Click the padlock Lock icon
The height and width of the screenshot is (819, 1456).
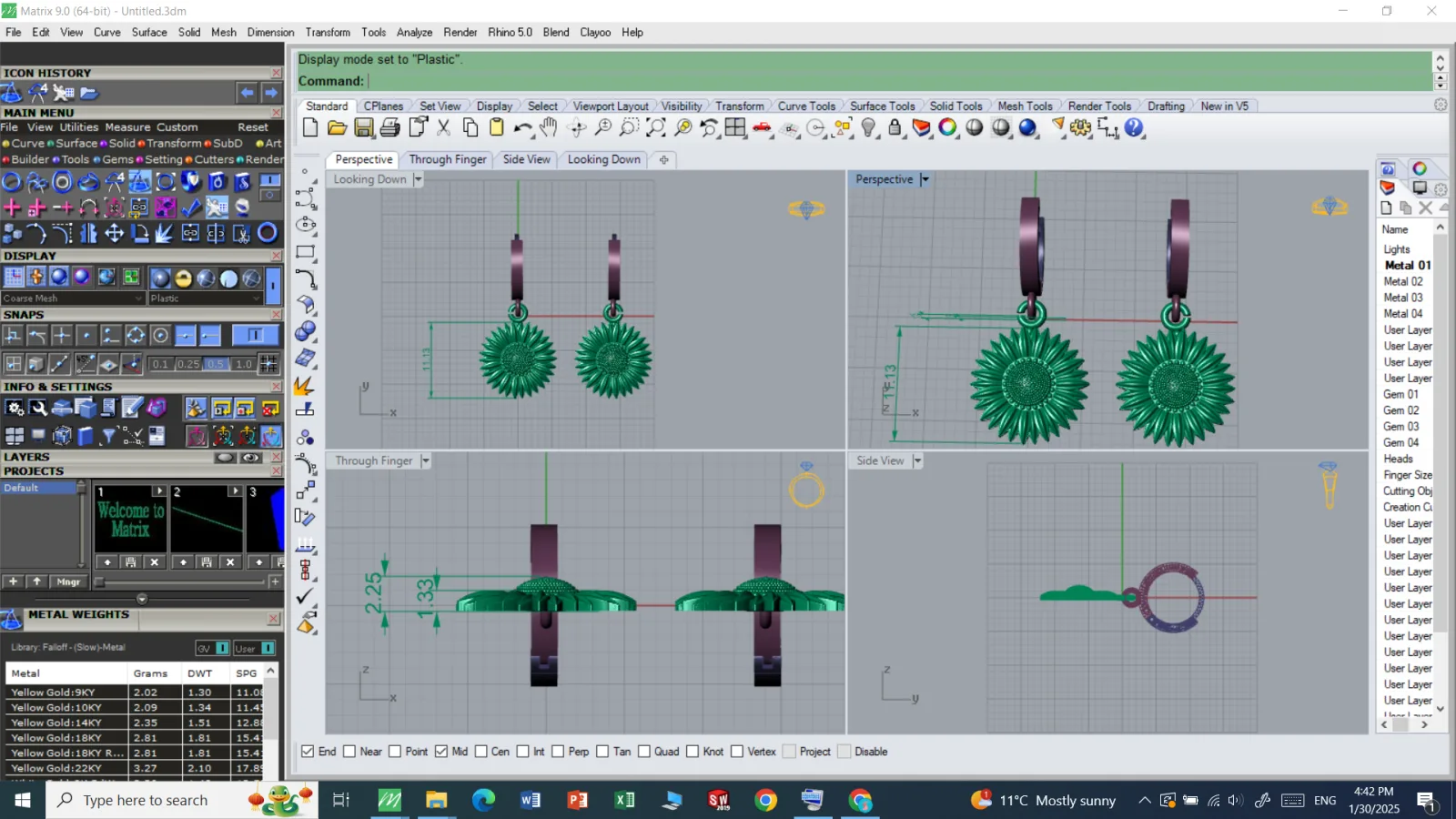click(x=895, y=128)
